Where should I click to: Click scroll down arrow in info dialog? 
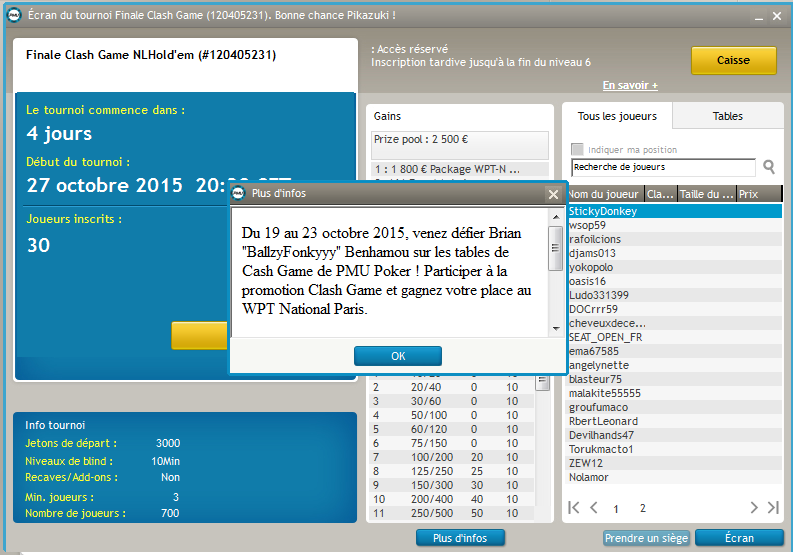[x=556, y=329]
